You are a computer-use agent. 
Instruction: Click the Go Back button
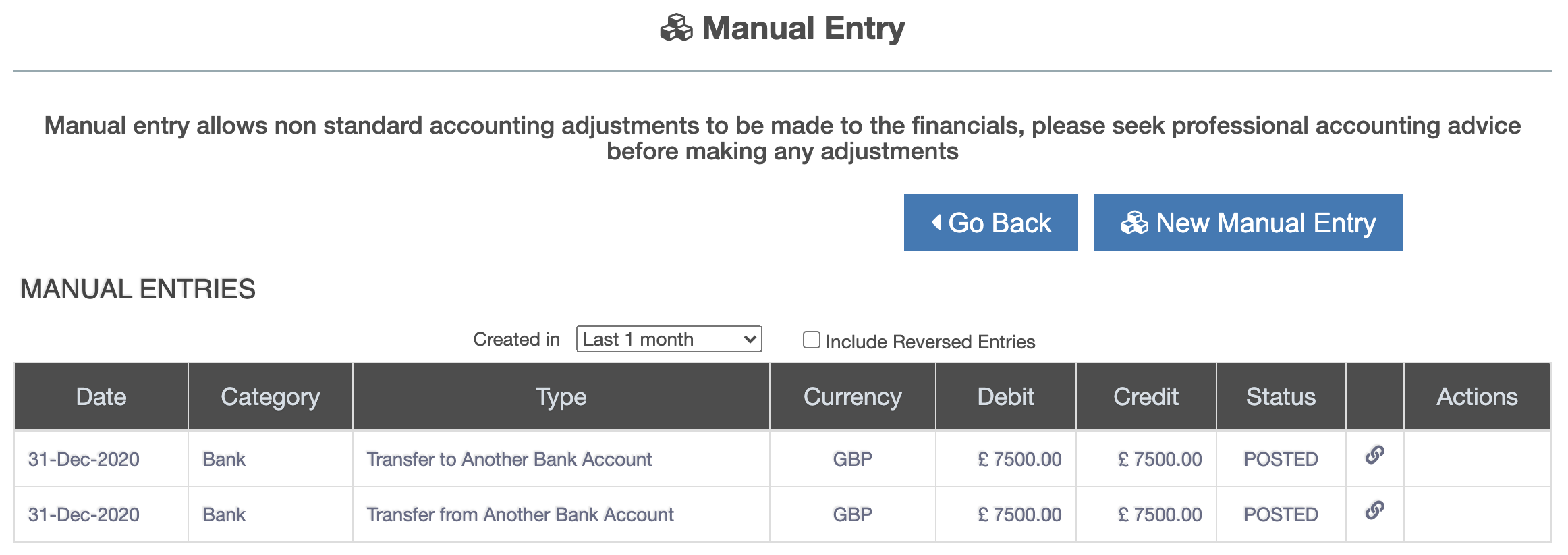[990, 223]
